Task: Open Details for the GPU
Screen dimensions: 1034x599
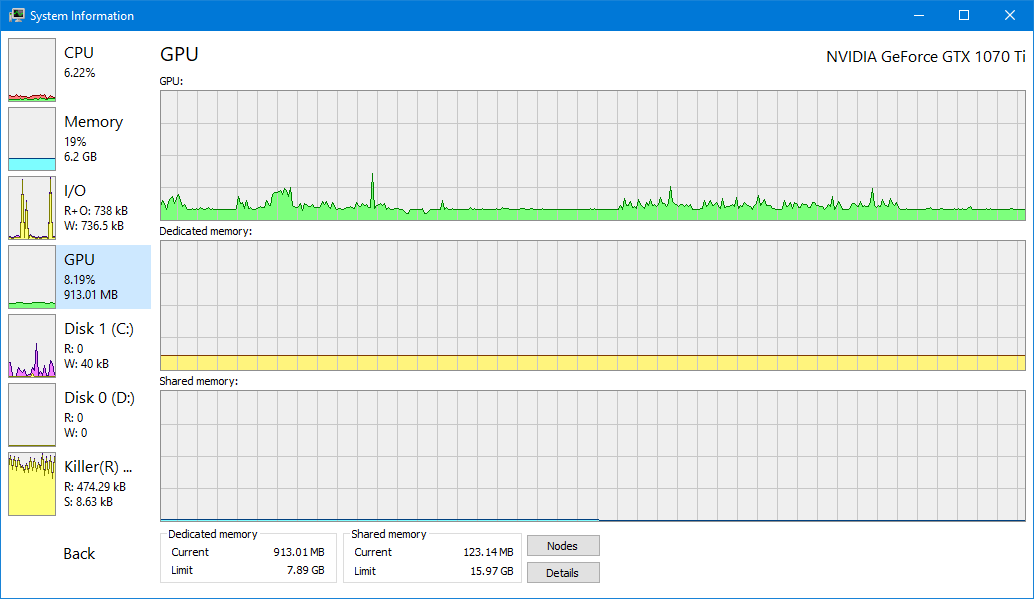Action: coord(563,572)
